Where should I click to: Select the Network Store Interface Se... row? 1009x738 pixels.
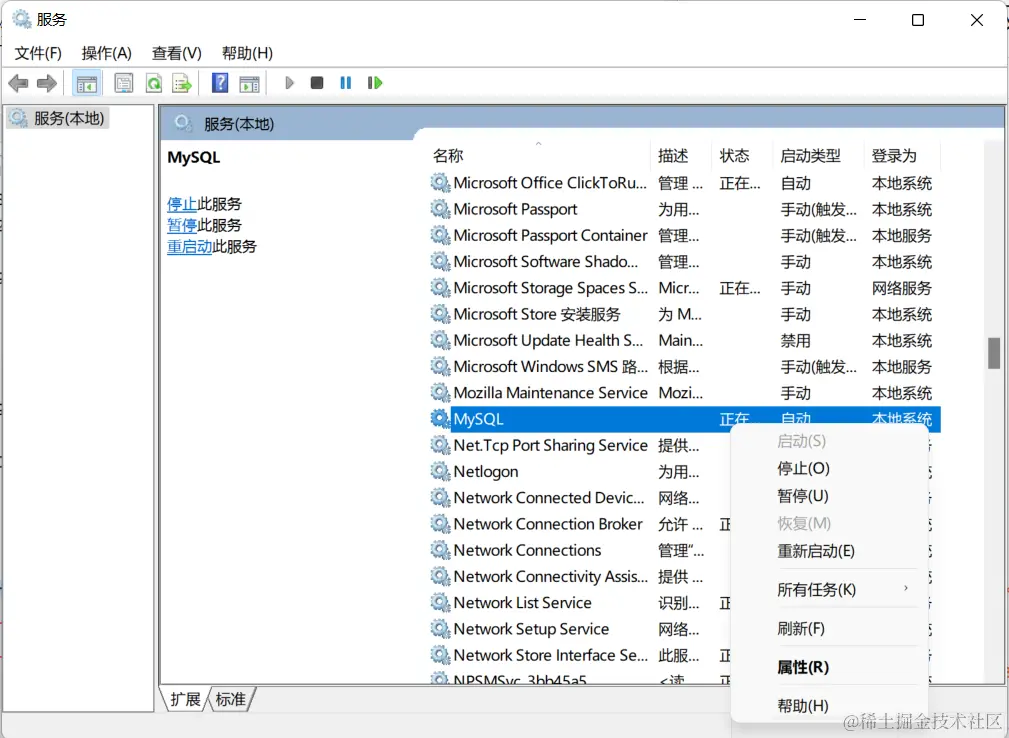pyautogui.click(x=582, y=655)
